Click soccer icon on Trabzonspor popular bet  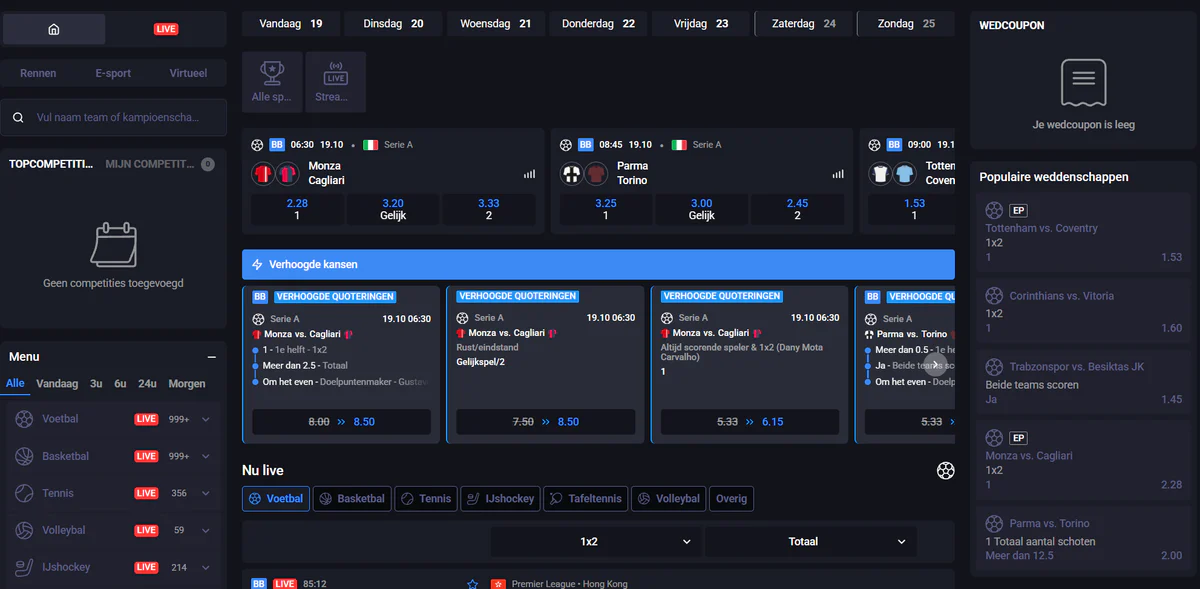(x=994, y=367)
